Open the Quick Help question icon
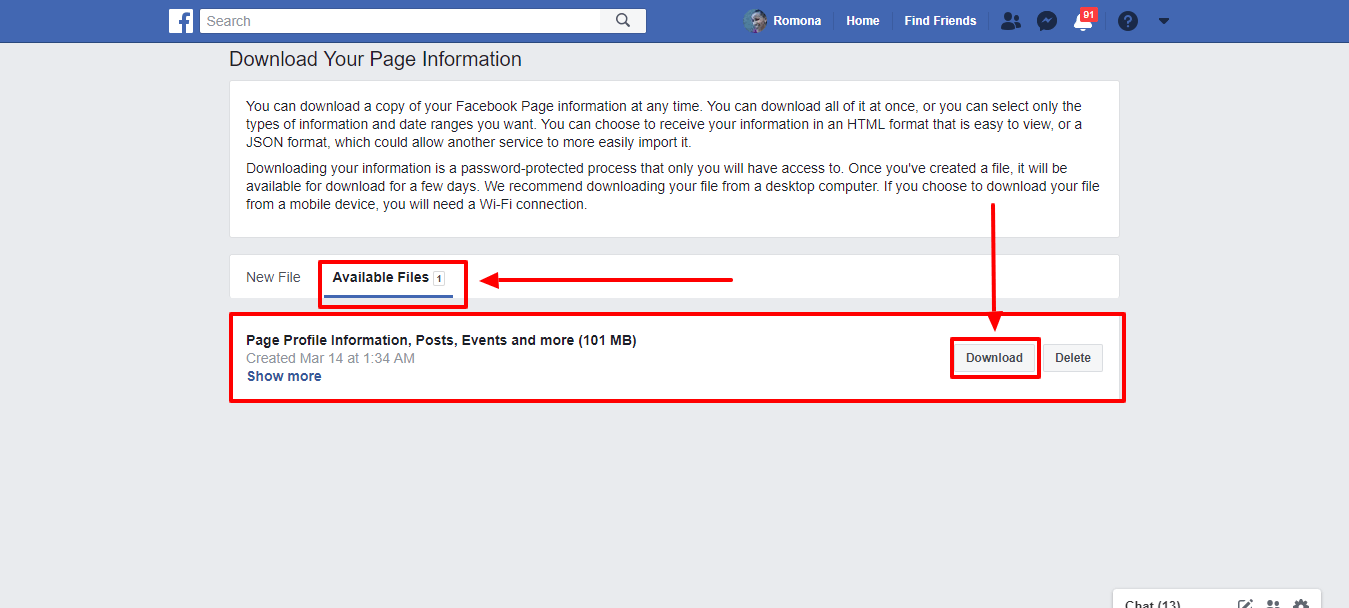Image resolution: width=1349 pixels, height=608 pixels. pos(1128,21)
